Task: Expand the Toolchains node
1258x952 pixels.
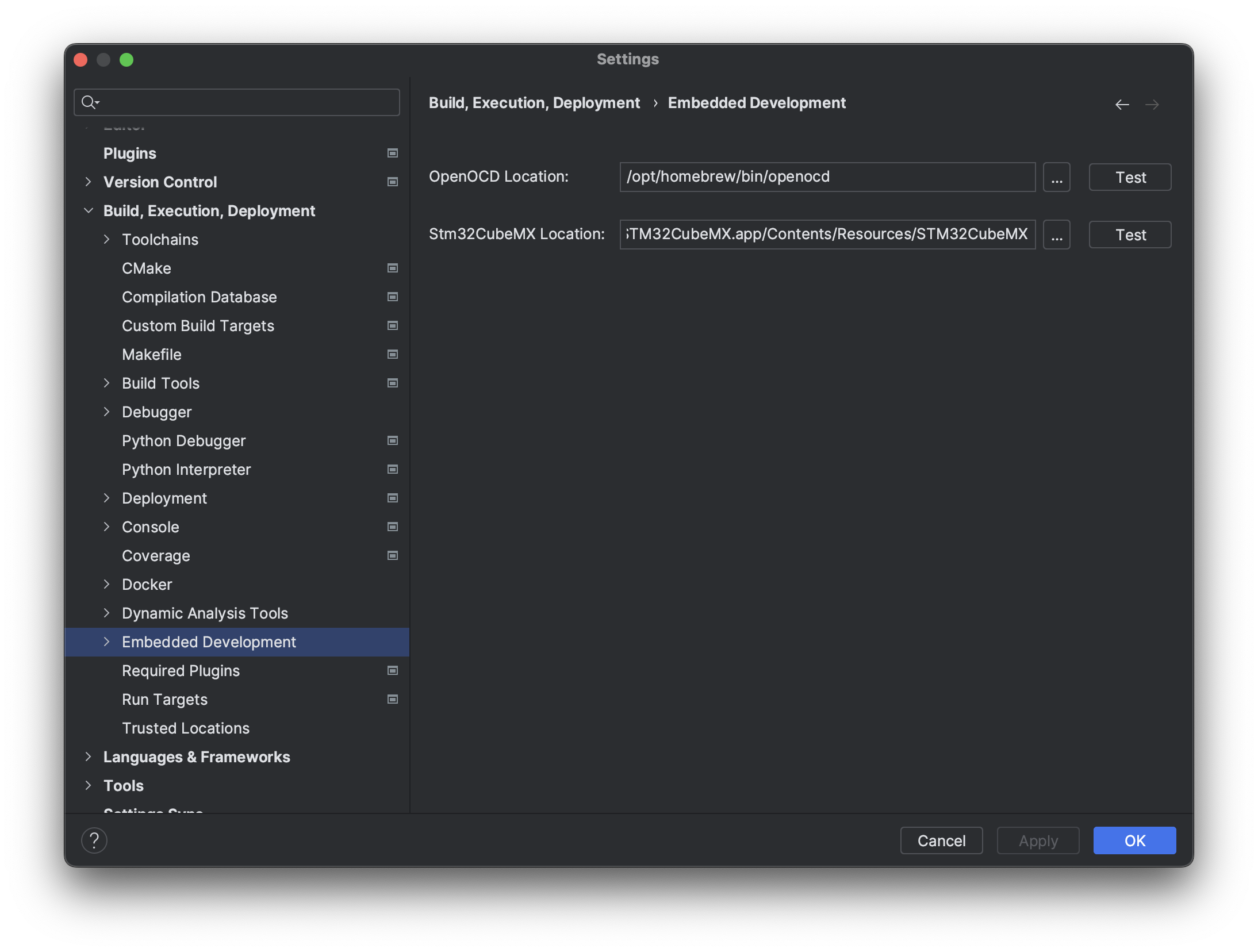Action: point(107,239)
